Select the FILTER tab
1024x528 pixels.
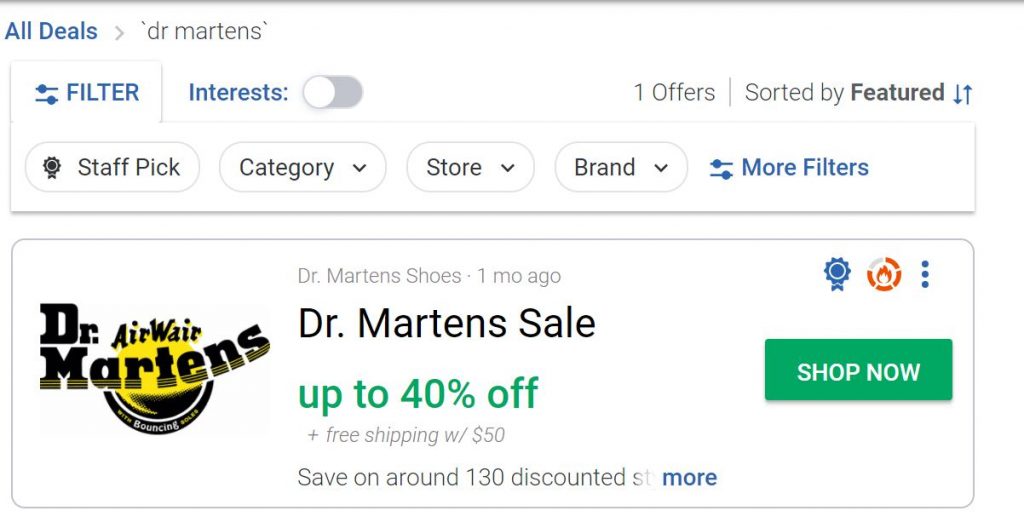coord(87,93)
